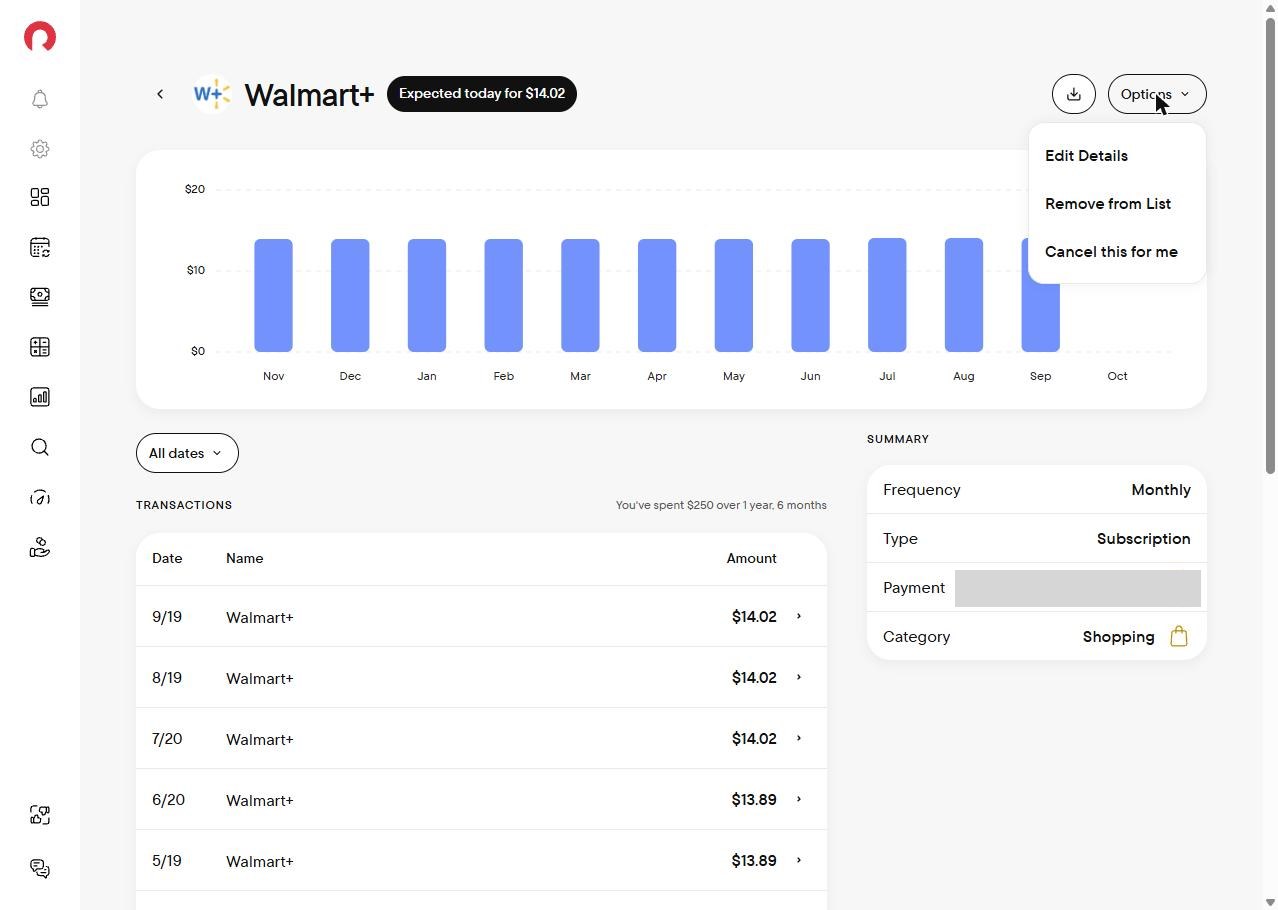Viewport: 1278px width, 910px height.
Task: Click the Jul bar in chart
Action: [887, 295]
